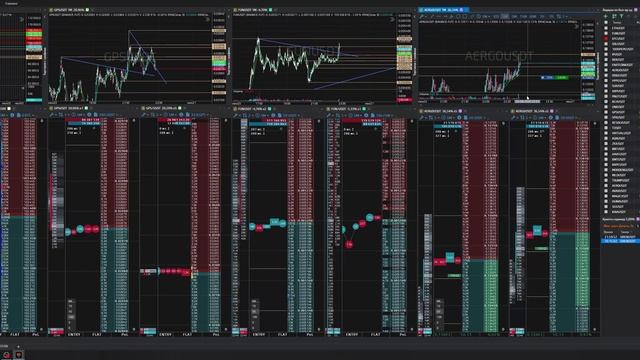
Task: Check the MAGICUSDT checkbox
Action: 607,196
